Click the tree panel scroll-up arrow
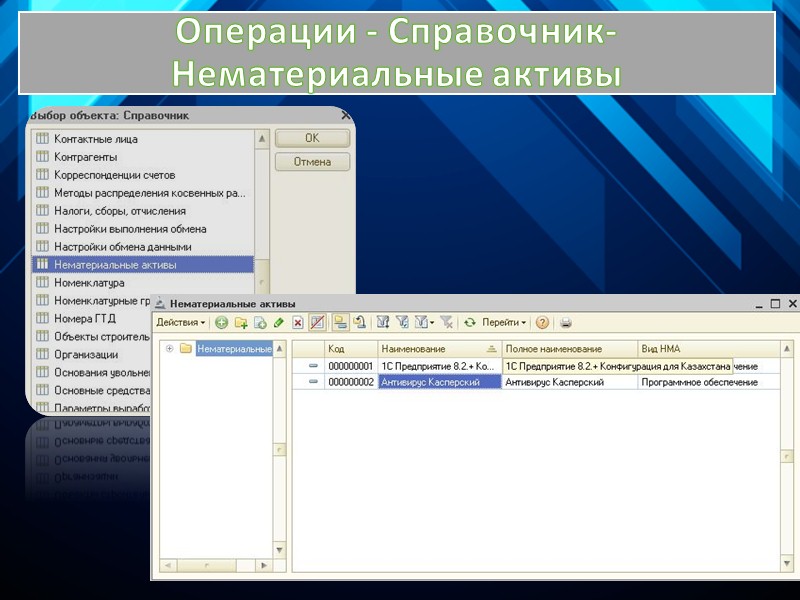 [x=280, y=349]
